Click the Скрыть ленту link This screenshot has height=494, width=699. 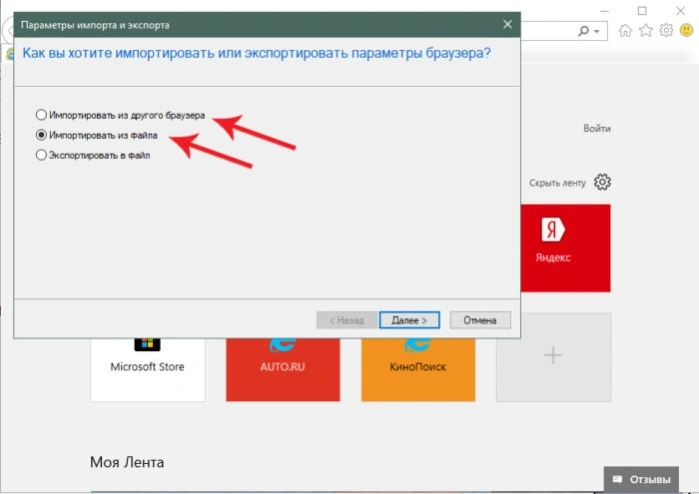coord(557,183)
